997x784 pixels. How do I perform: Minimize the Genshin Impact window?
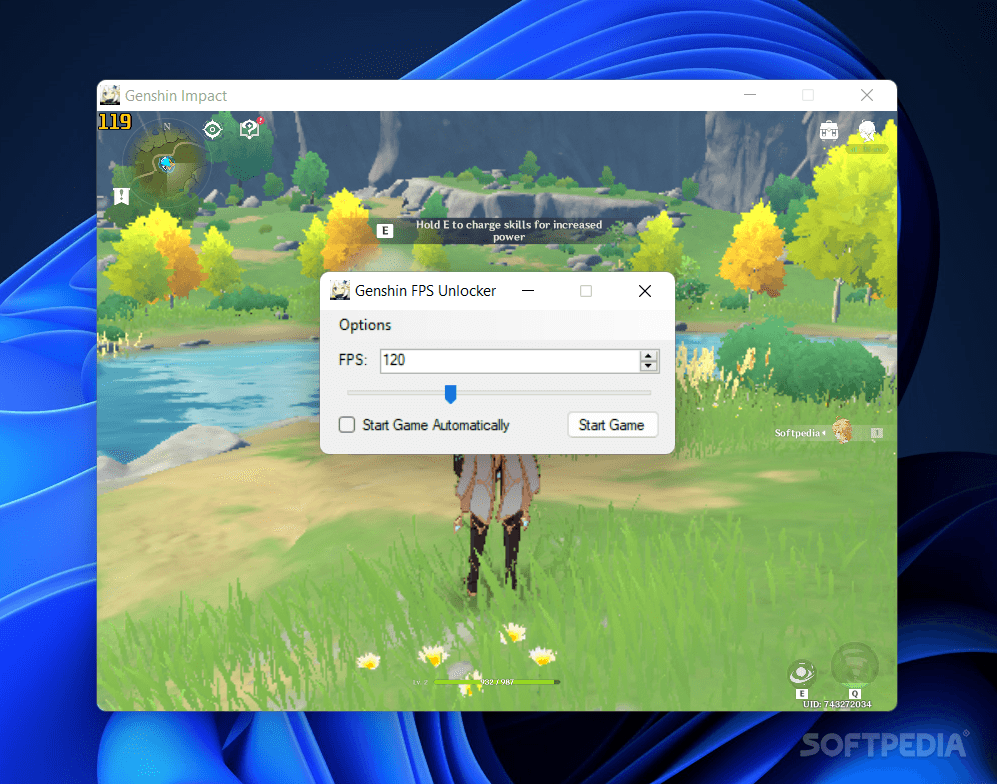750,95
